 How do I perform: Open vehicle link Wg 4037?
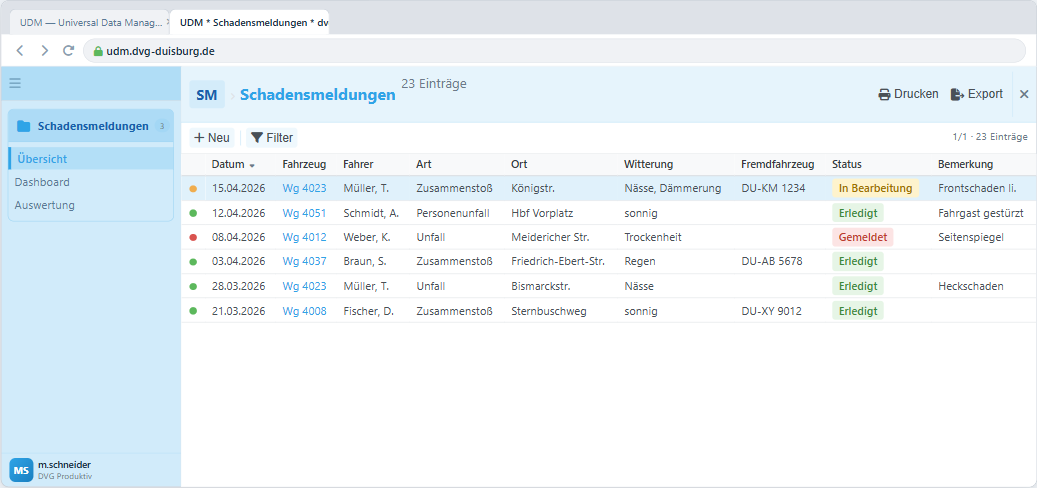(304, 262)
